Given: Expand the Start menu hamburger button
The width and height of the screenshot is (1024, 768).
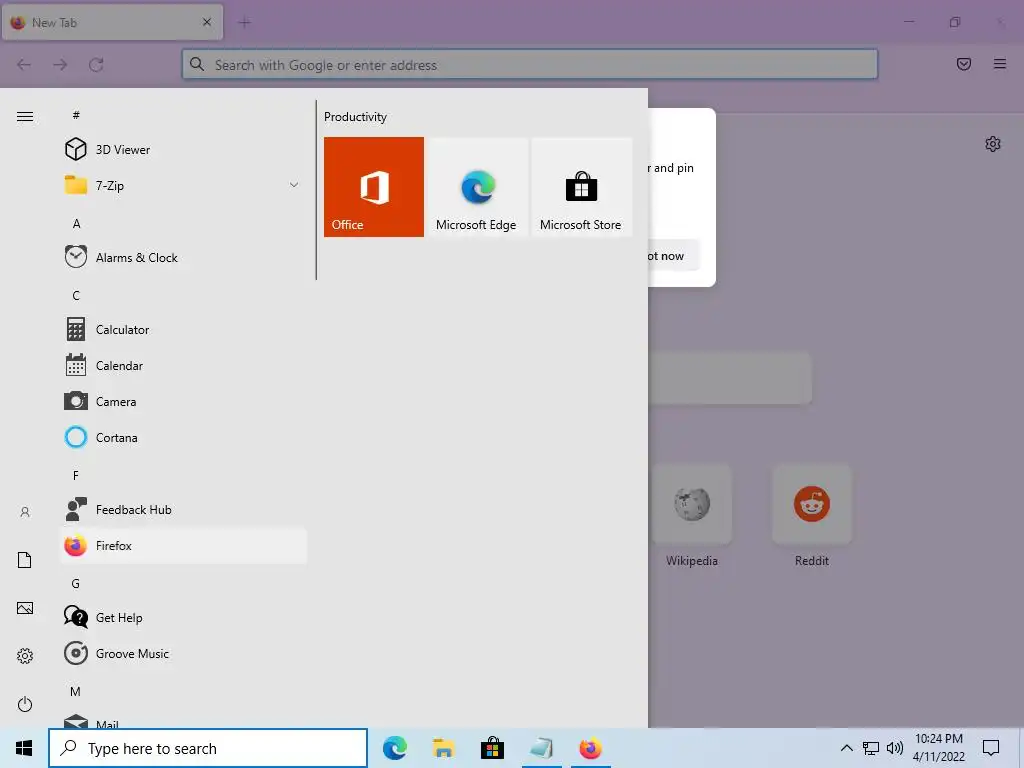Looking at the screenshot, I should click(25, 116).
